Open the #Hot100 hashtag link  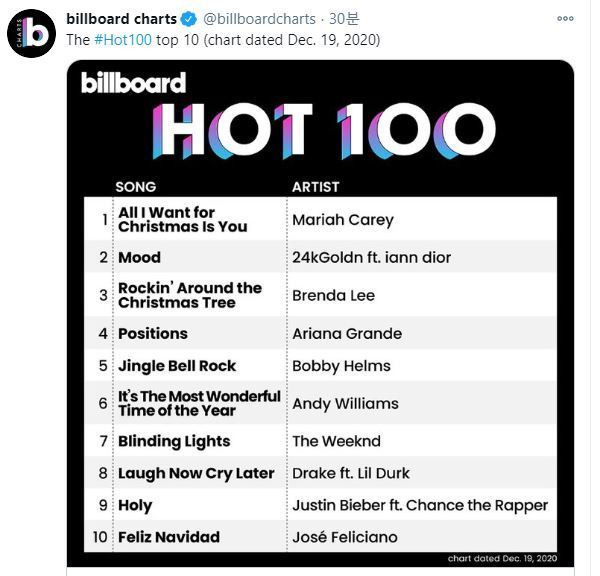(124, 39)
